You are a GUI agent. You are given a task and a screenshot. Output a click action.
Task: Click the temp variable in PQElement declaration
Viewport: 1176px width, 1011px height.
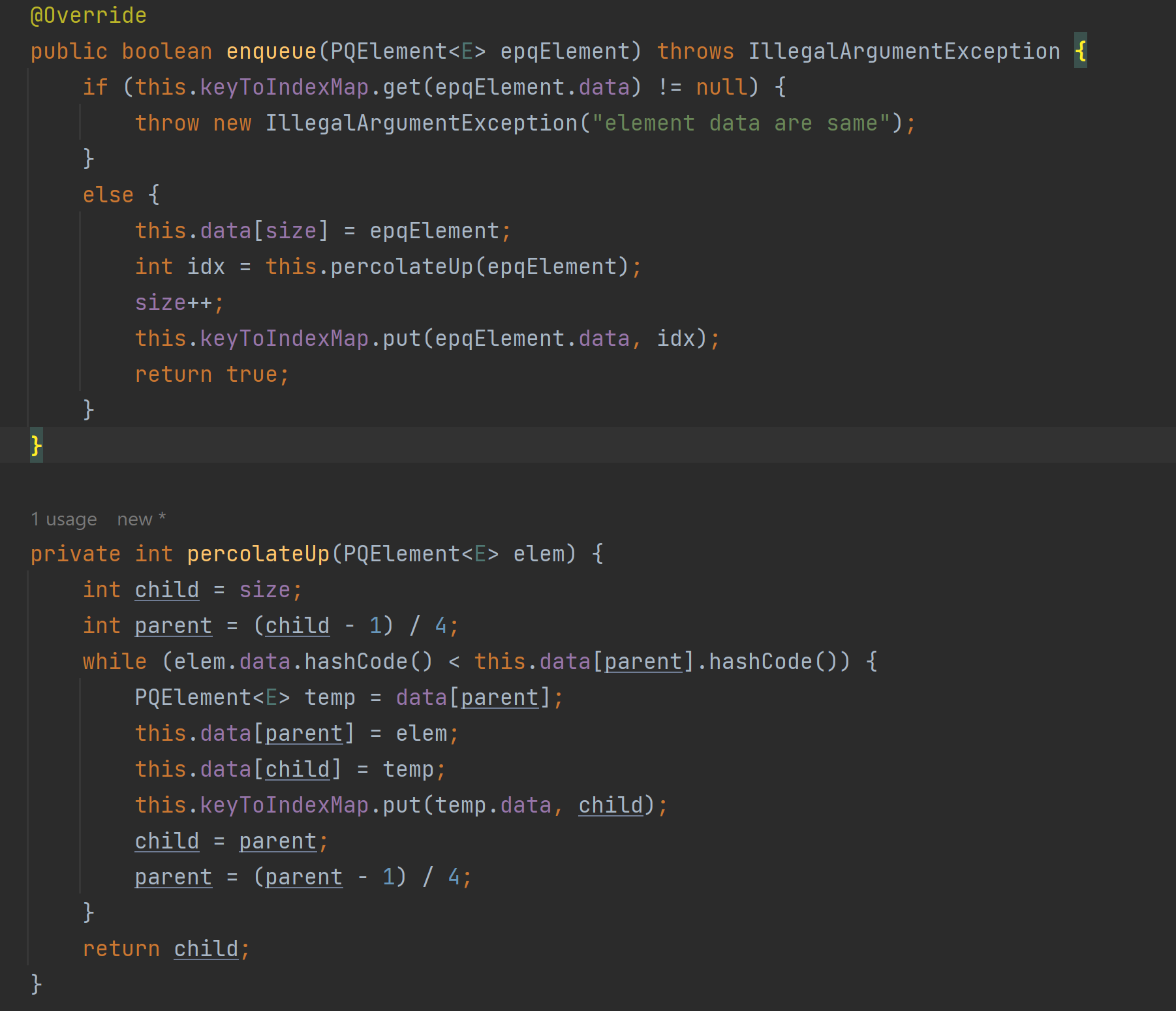(x=330, y=698)
